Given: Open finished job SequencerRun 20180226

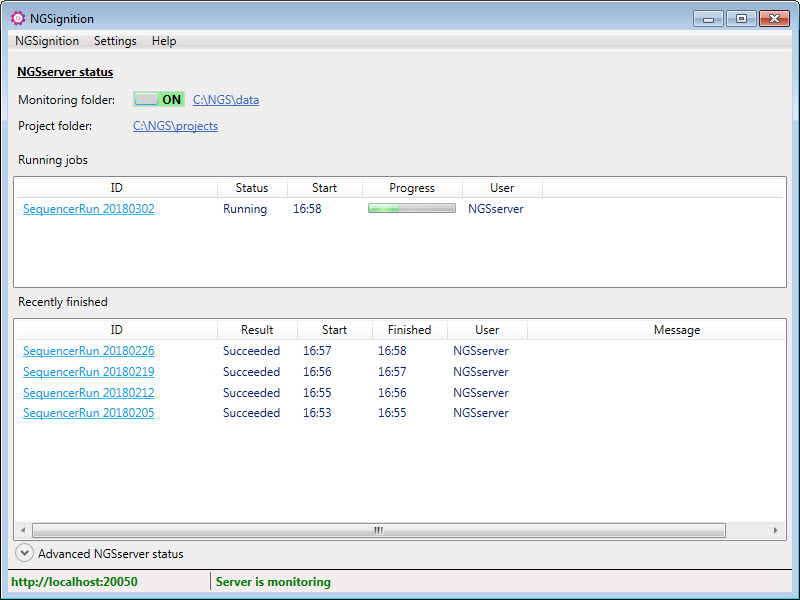Looking at the screenshot, I should 88,351.
